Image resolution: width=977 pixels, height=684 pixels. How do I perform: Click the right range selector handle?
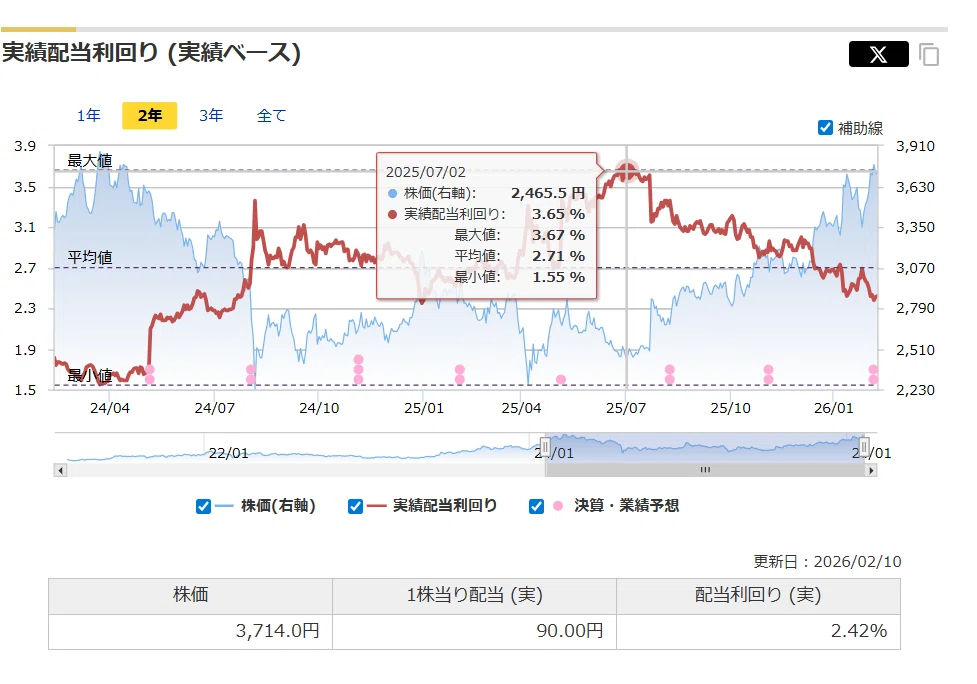pyautogui.click(x=864, y=447)
